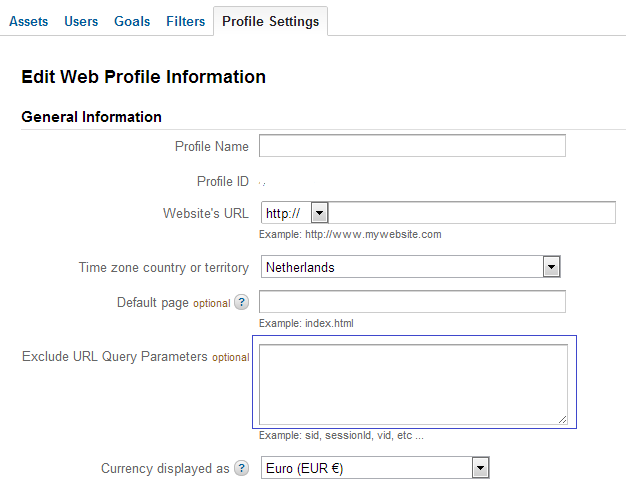Open the http:// protocol dropdown
Screen dimensions: 627x488
pos(295,213)
